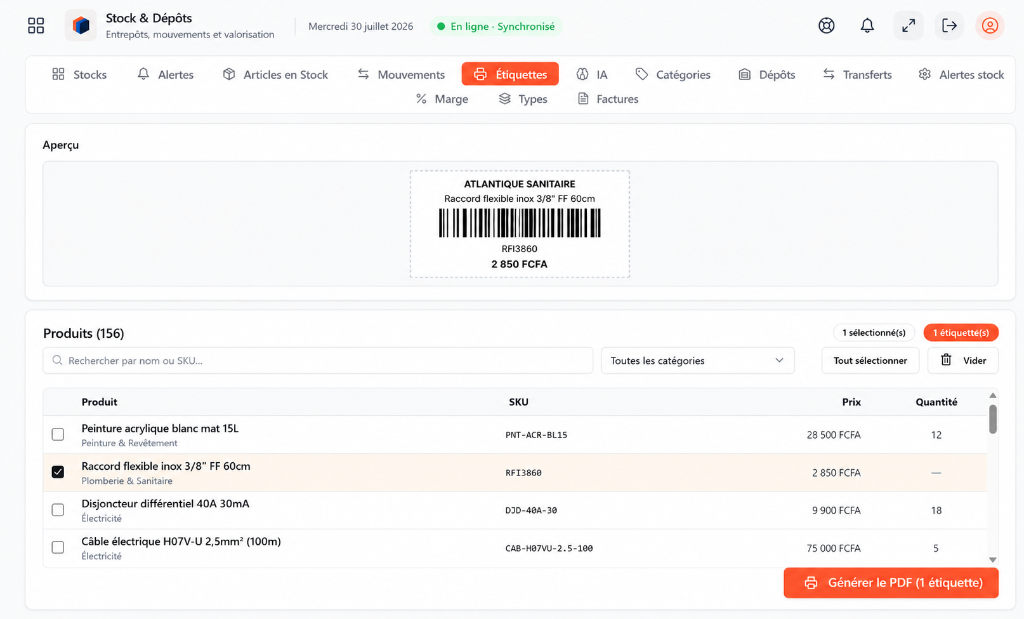Screen dimensions: 1024x619
Task: Switch to the Types tab
Action: 523,99
